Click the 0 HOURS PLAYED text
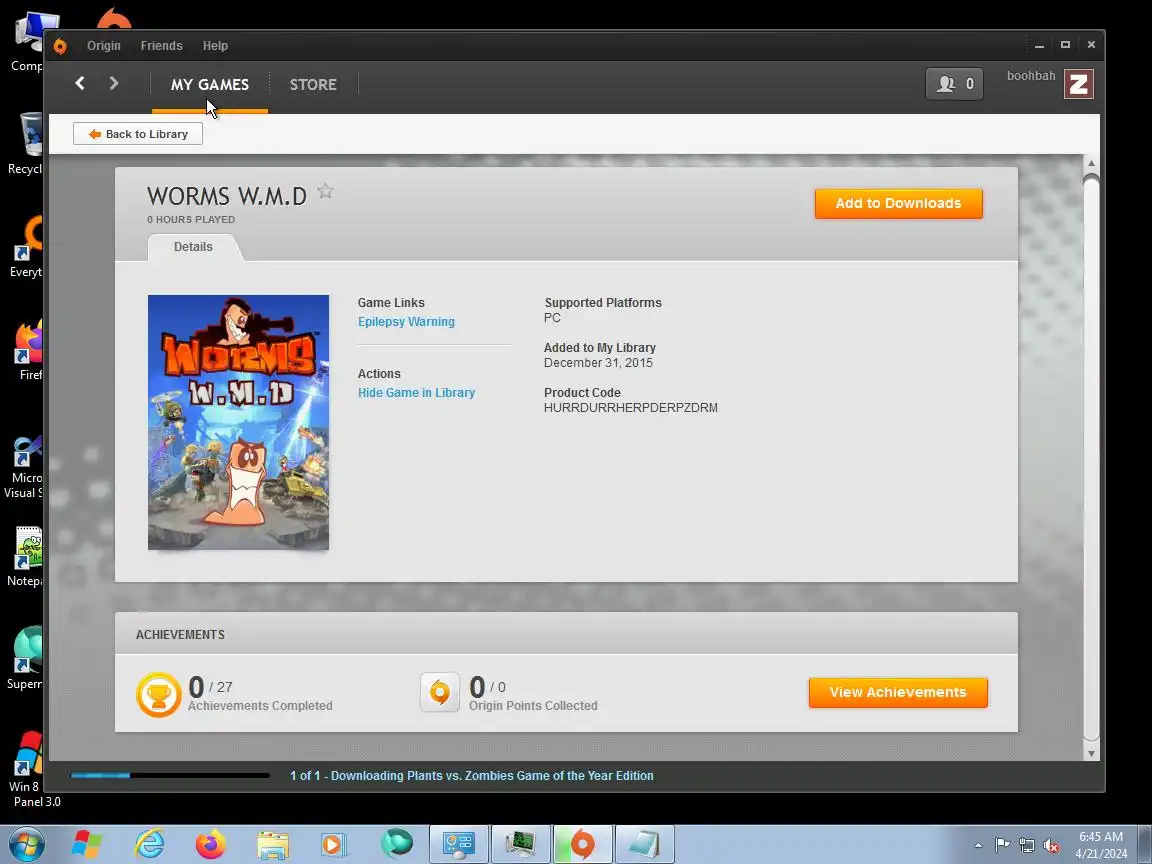The width and height of the screenshot is (1152, 864). [191, 220]
